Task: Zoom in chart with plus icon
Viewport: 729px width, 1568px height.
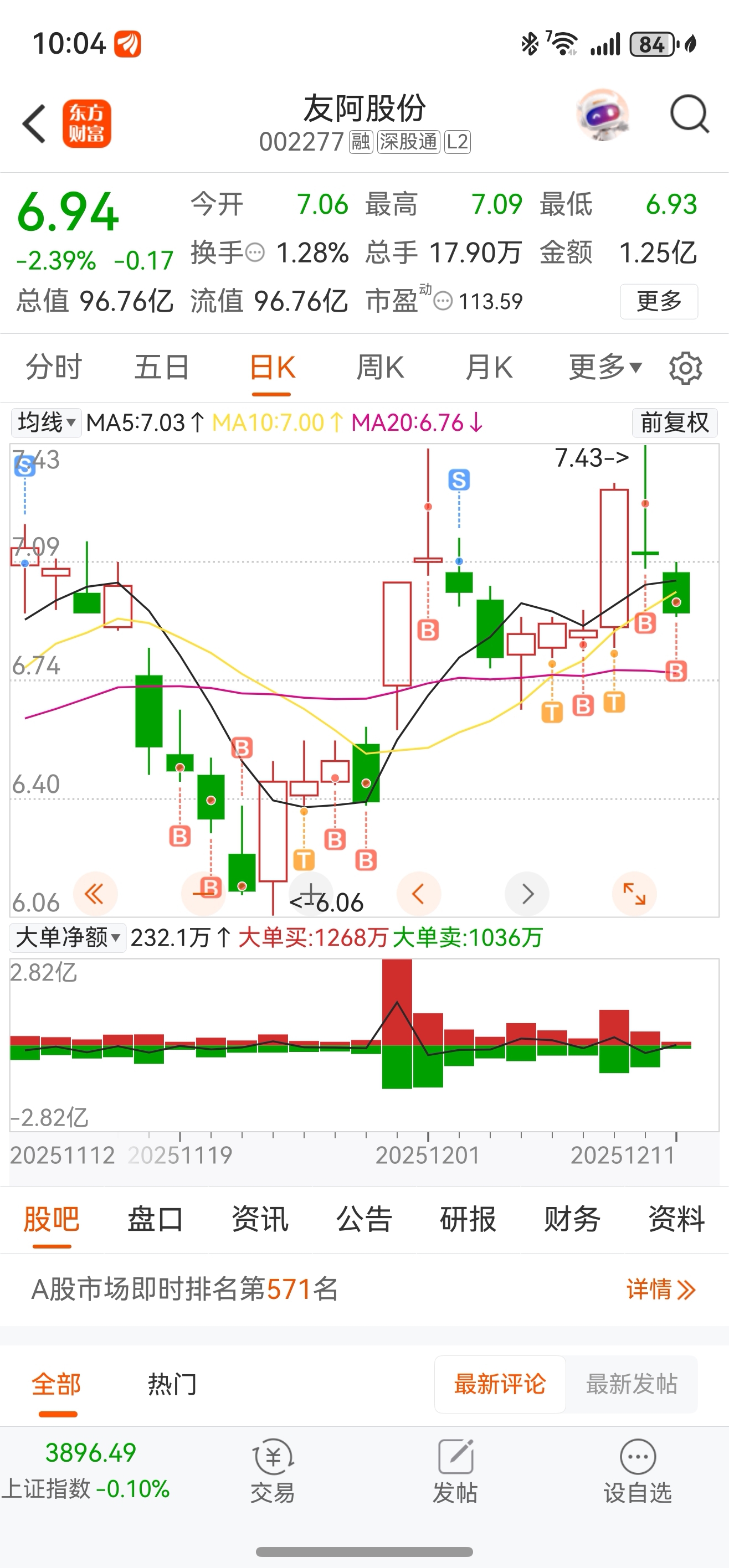Action: click(311, 894)
